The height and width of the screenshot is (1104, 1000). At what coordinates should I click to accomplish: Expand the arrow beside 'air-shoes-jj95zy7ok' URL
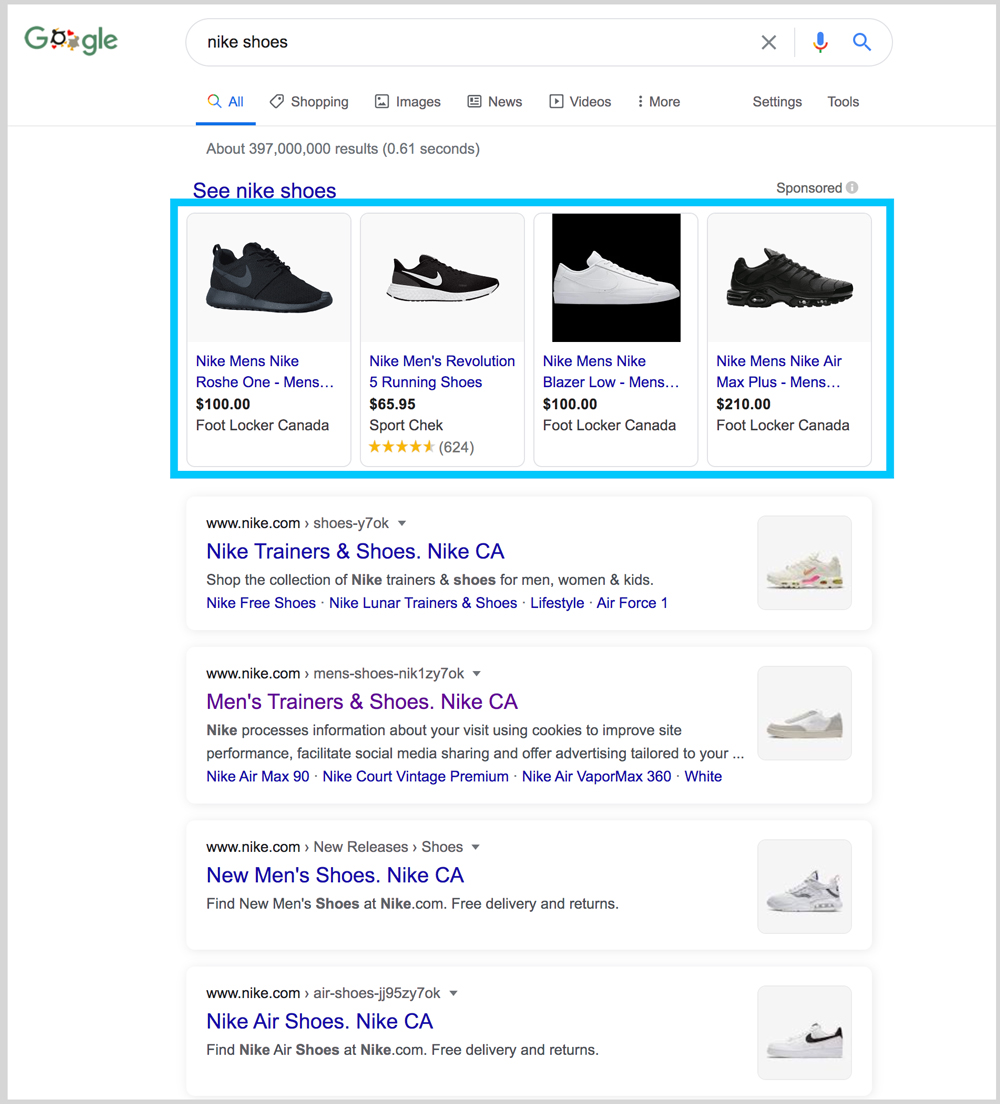(454, 993)
